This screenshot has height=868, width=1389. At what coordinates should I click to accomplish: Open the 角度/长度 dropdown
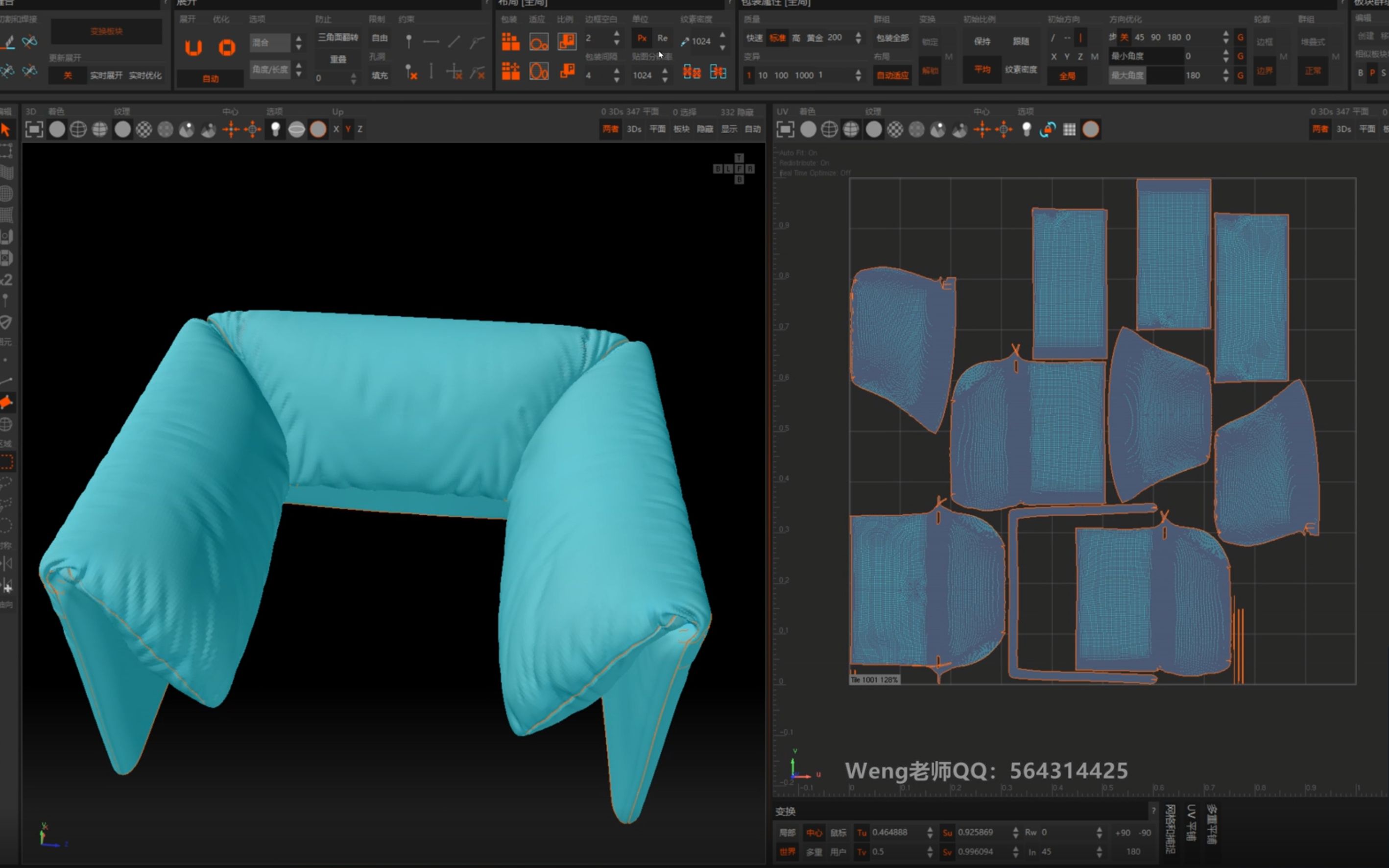(x=270, y=70)
